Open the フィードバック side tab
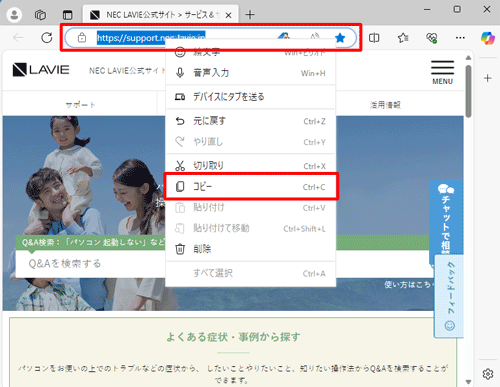Screen dimensions: 500x387 pos(449,296)
